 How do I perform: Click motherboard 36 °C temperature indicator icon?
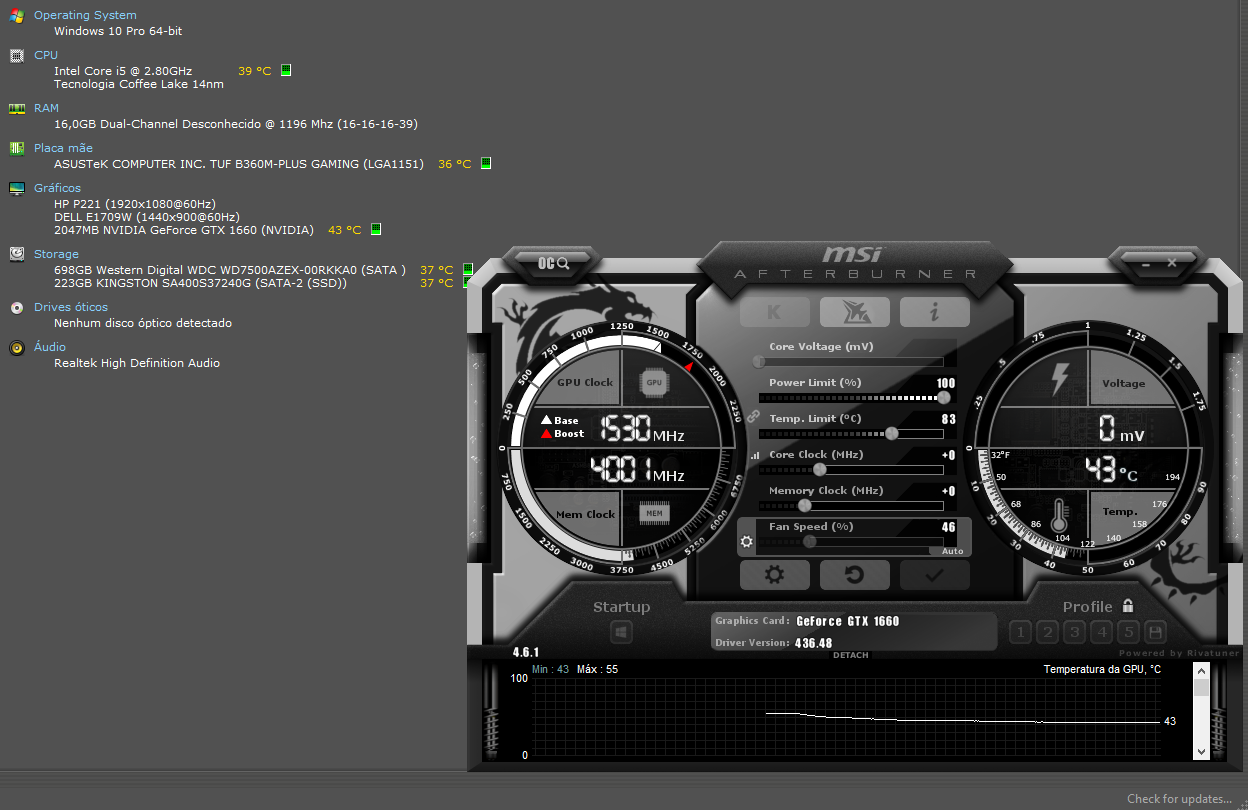coord(486,163)
